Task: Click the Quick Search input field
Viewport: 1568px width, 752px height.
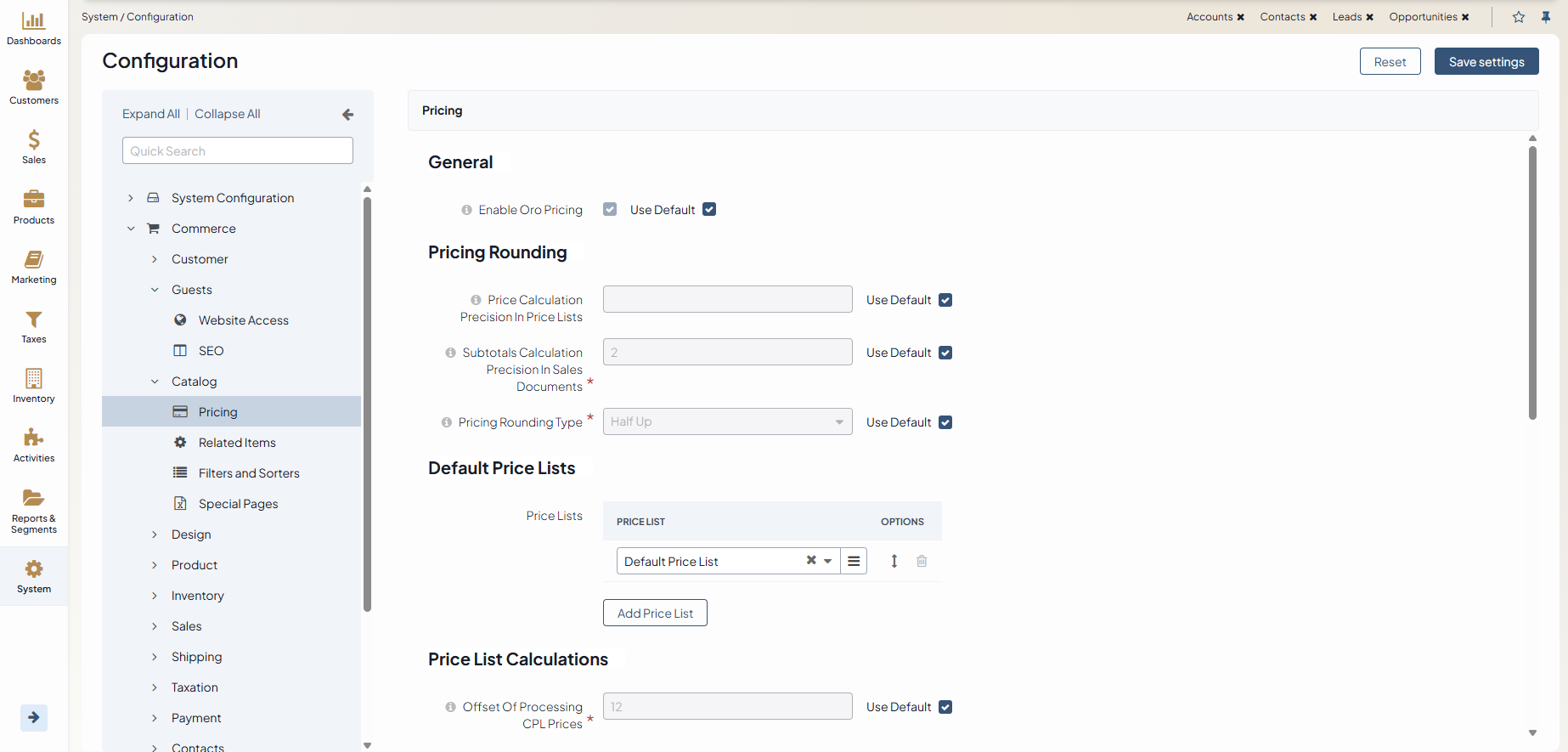Action: [x=237, y=151]
